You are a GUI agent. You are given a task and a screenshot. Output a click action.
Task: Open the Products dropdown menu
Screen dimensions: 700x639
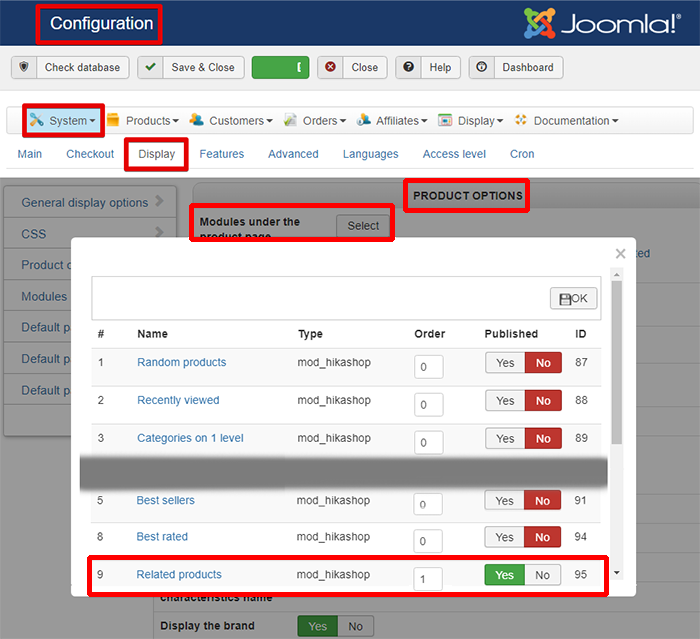pos(143,120)
